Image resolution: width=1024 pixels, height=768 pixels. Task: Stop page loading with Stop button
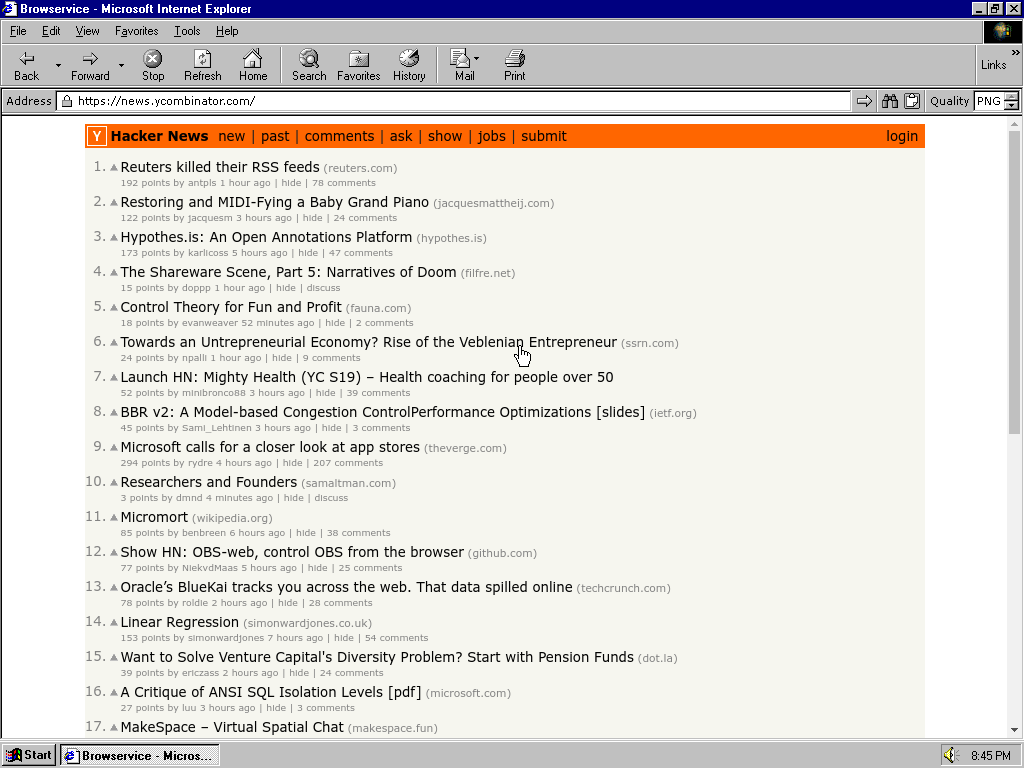pos(153,66)
